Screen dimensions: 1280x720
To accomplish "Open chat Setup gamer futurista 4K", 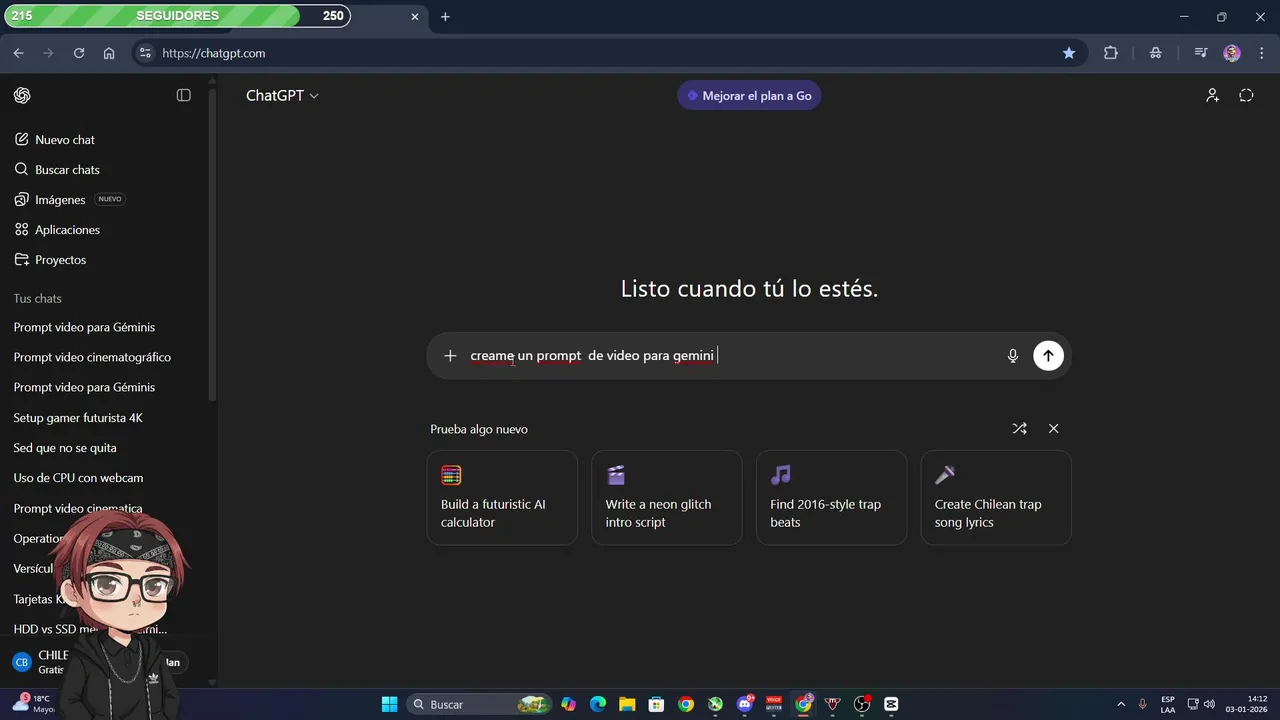I will click(78, 418).
